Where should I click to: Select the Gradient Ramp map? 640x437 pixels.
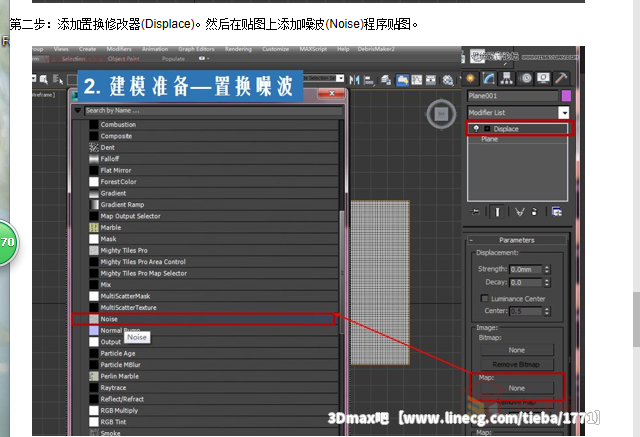tap(213, 204)
